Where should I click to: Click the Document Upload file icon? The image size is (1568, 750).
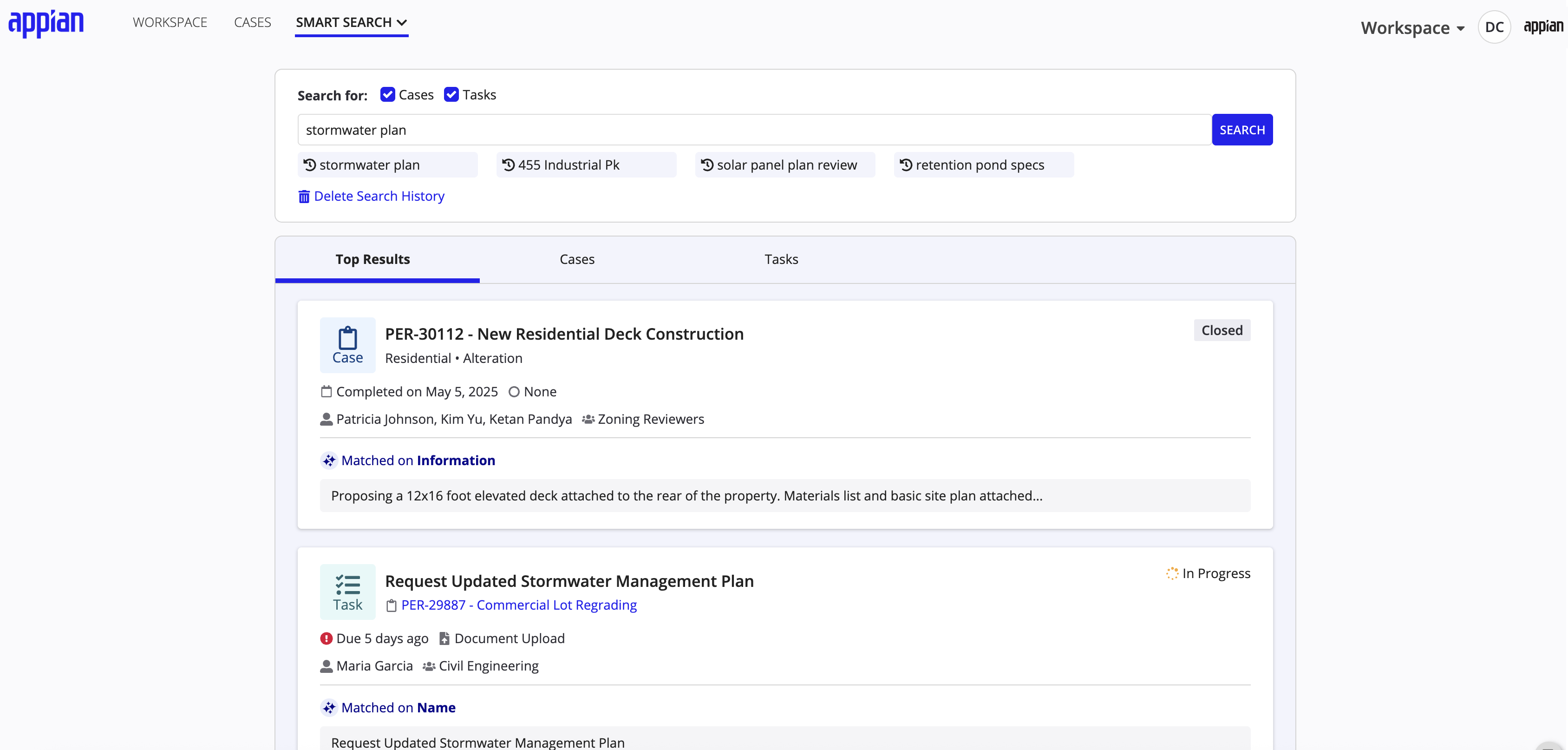click(444, 638)
